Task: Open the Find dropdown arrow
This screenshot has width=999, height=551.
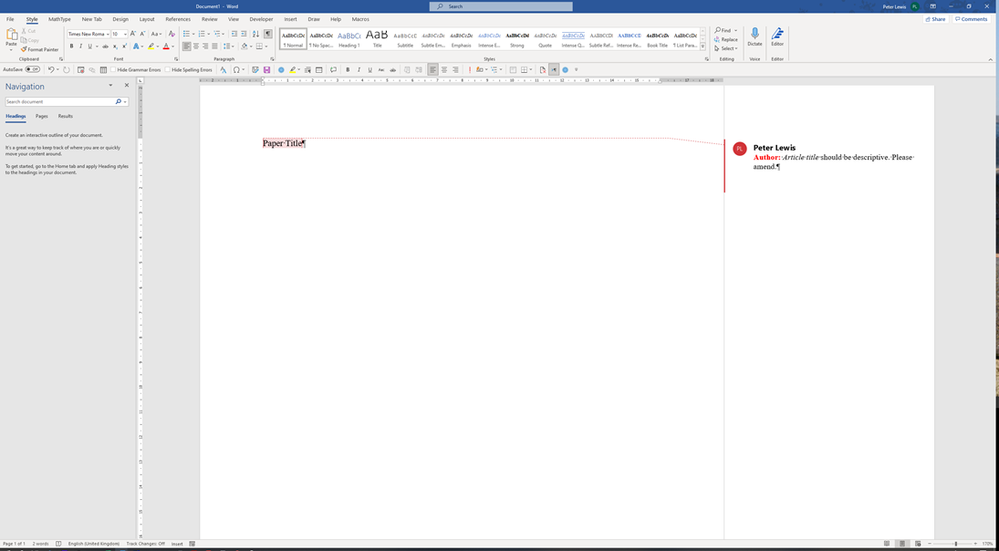Action: pos(735,31)
